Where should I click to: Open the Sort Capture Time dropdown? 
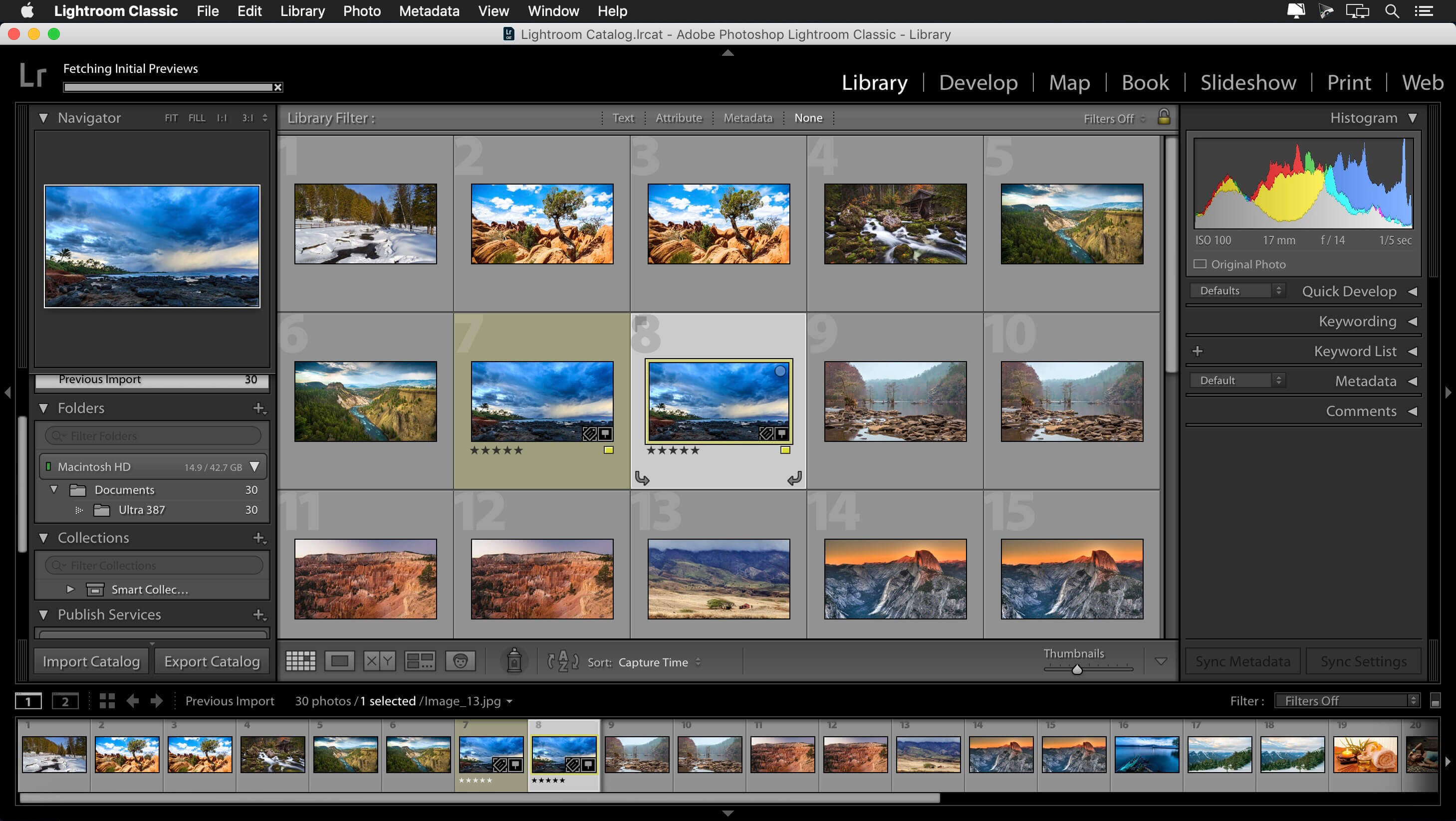click(654, 661)
